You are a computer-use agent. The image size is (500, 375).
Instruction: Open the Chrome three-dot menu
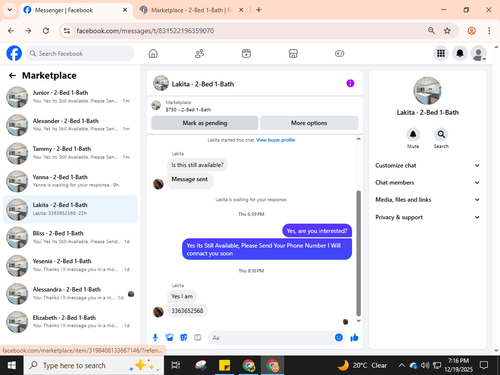tap(489, 31)
